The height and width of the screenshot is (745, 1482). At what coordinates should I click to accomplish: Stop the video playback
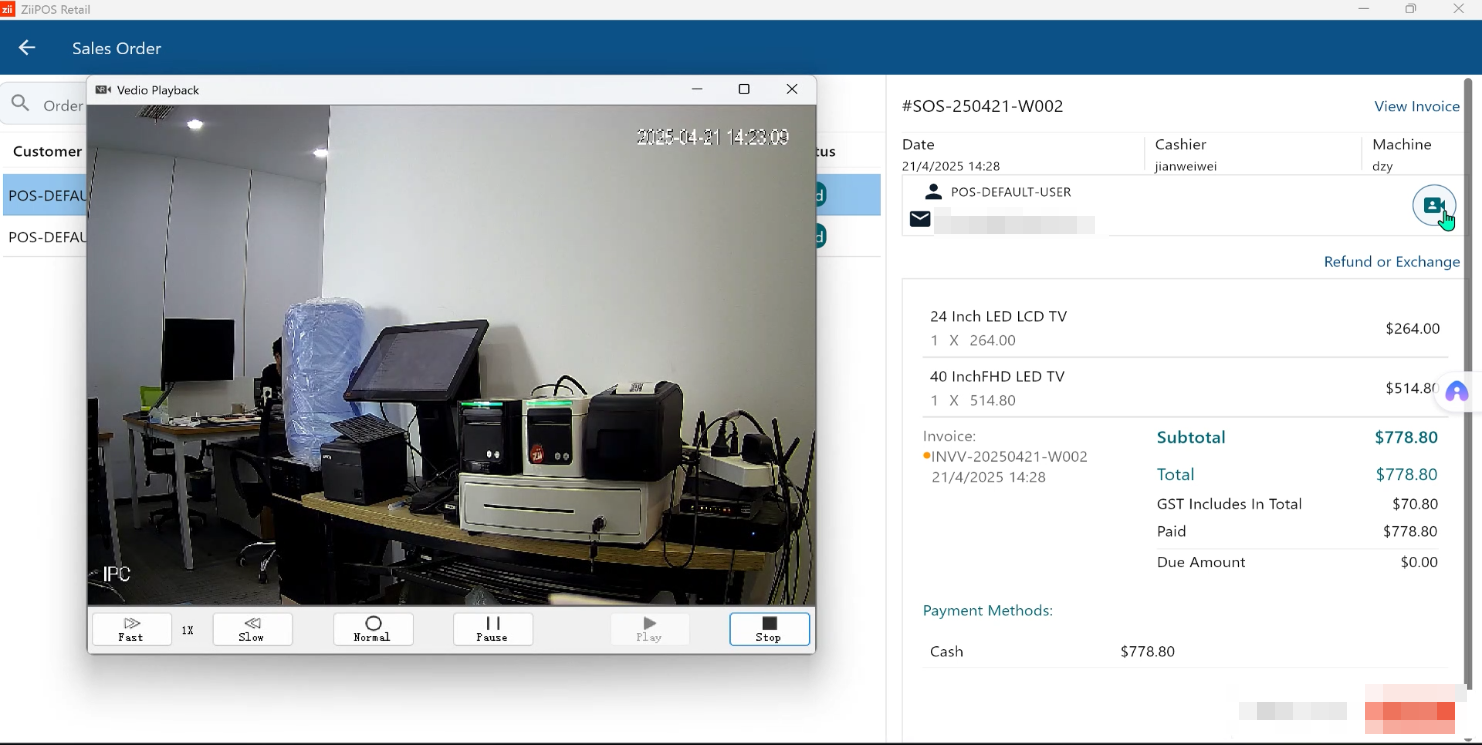tap(769, 629)
